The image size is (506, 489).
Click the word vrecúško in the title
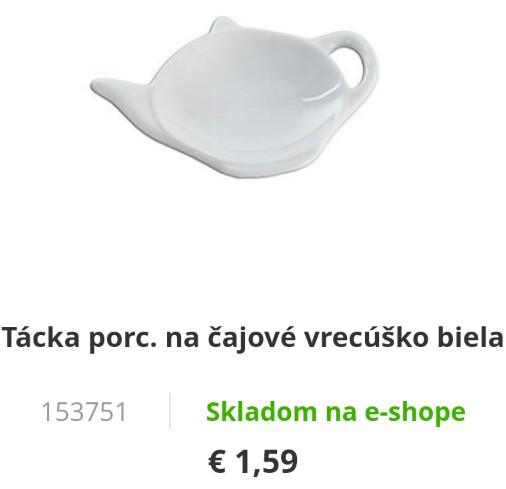coord(366,337)
